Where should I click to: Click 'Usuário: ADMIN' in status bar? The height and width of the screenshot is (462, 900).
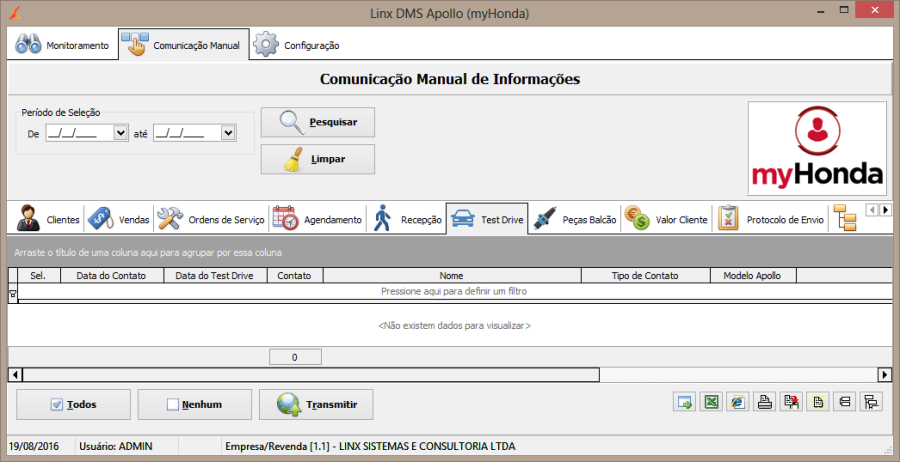pyautogui.click(x=116, y=446)
